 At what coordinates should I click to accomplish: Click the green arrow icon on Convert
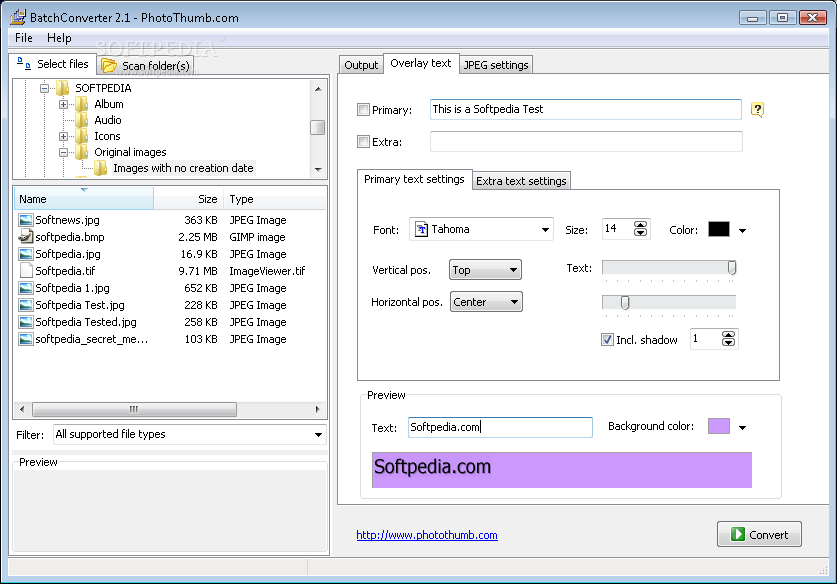[737, 534]
